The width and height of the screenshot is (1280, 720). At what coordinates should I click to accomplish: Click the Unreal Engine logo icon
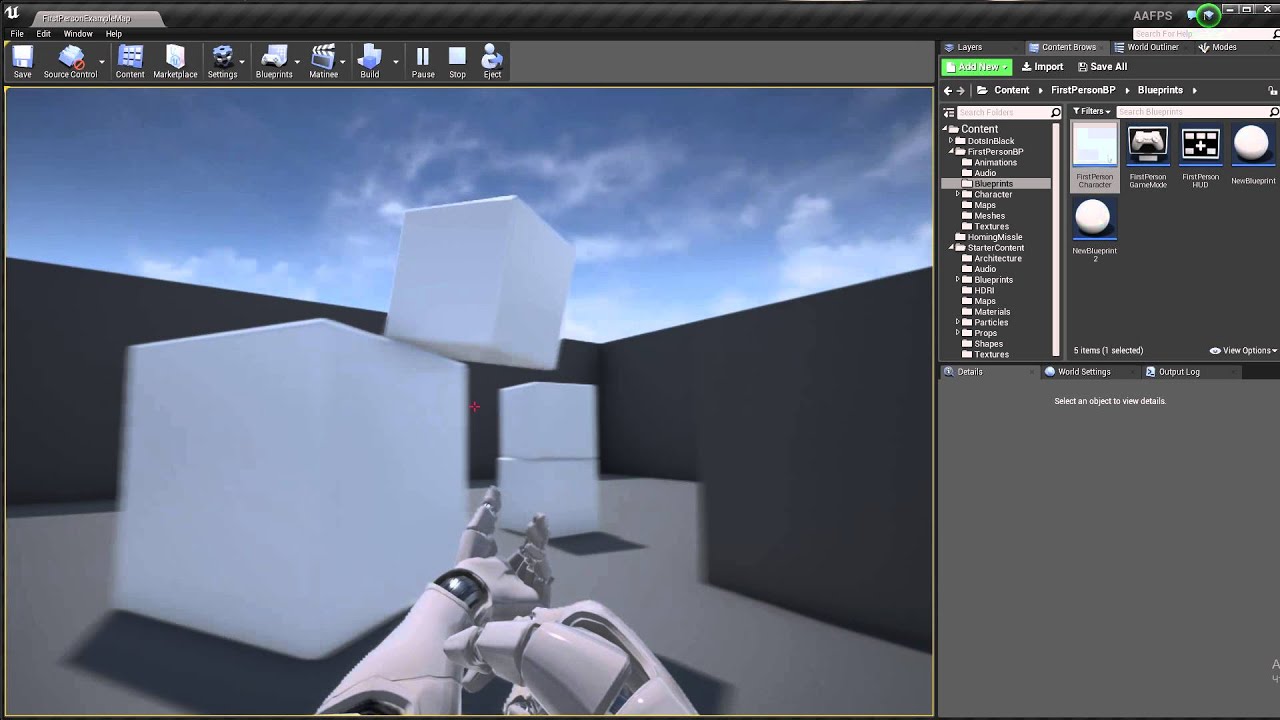[x=13, y=14]
